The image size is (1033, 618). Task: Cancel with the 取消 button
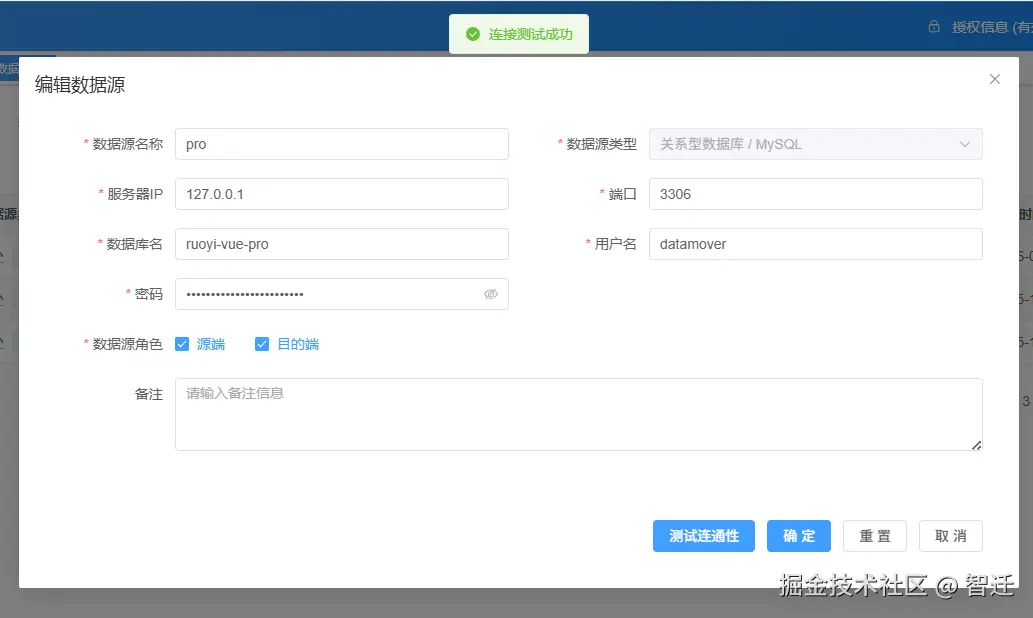(x=951, y=536)
